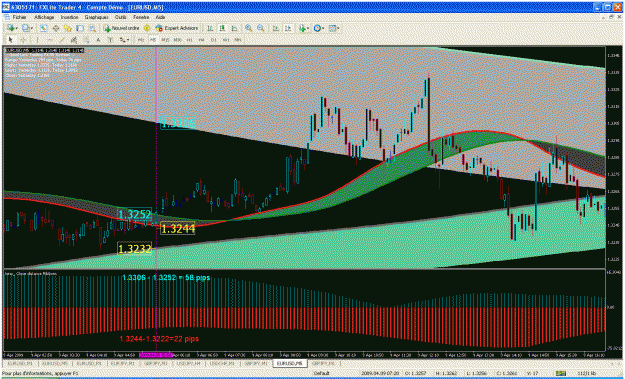This screenshot has width=625, height=379.
Task: Open the Insertion menu
Action: (69, 18)
